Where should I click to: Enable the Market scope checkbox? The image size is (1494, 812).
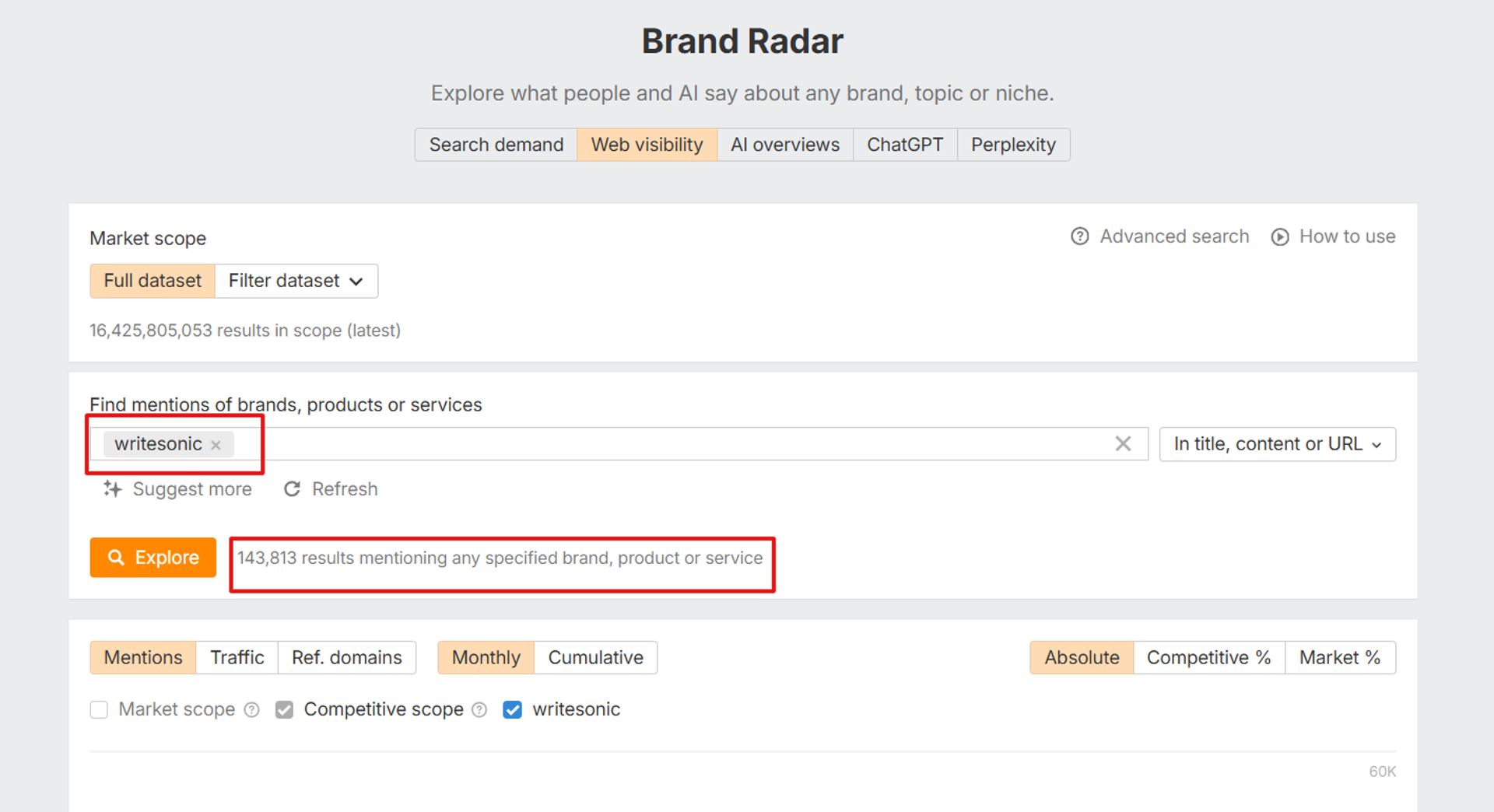point(99,709)
